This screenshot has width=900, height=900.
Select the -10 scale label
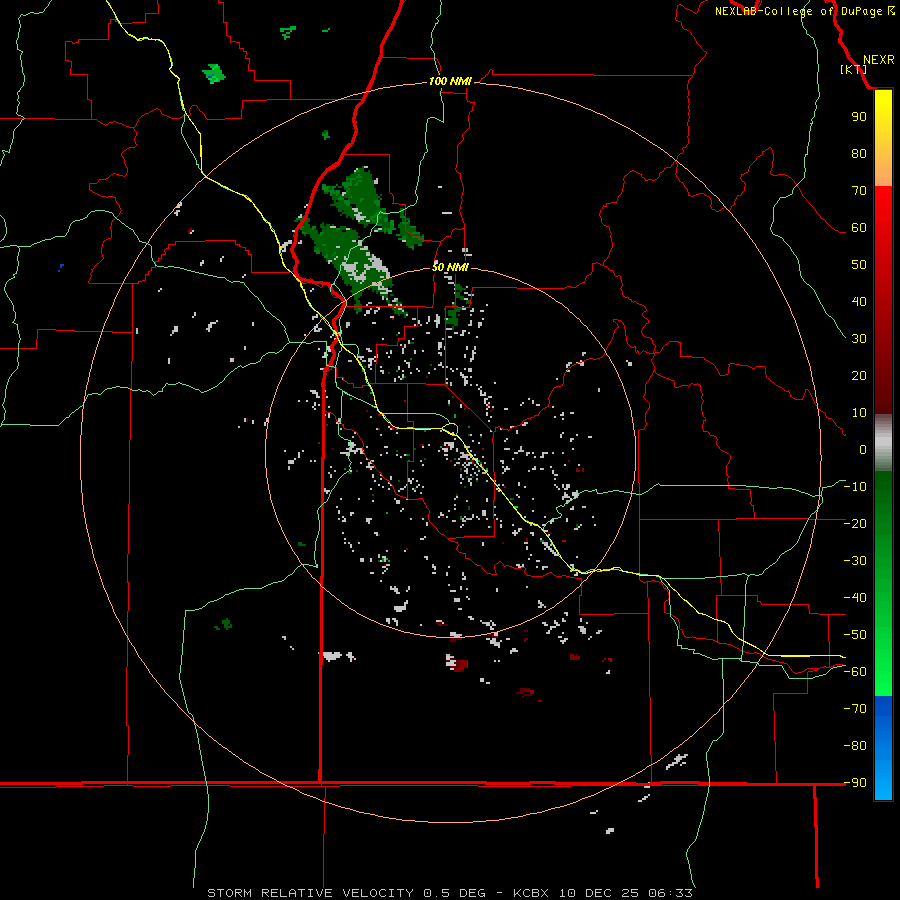855,487
